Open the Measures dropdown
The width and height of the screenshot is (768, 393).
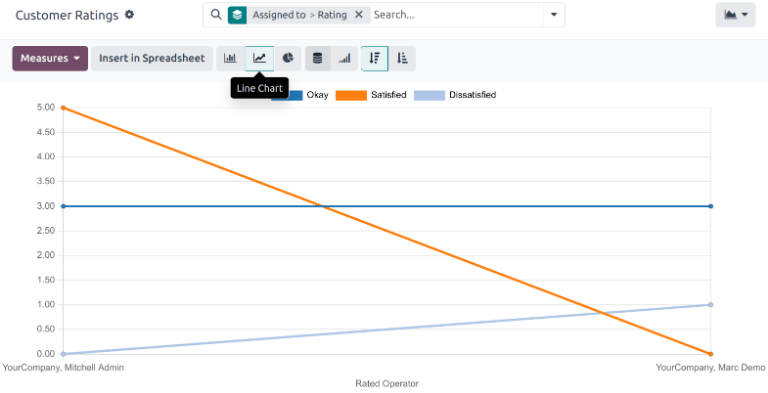[50, 58]
